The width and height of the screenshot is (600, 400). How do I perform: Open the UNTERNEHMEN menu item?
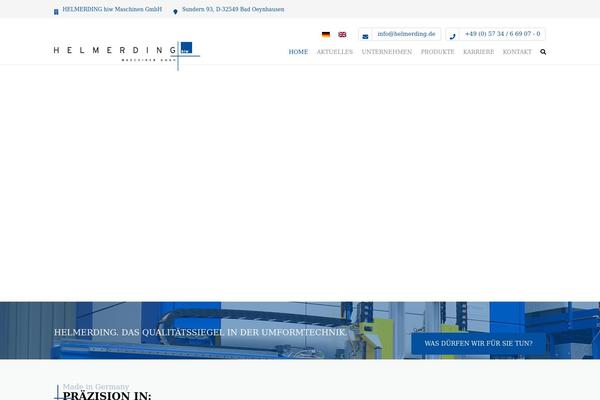point(387,52)
